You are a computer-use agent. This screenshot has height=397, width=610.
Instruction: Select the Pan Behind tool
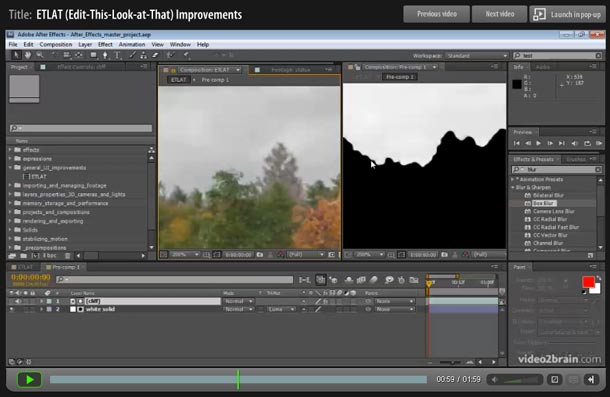click(79, 55)
